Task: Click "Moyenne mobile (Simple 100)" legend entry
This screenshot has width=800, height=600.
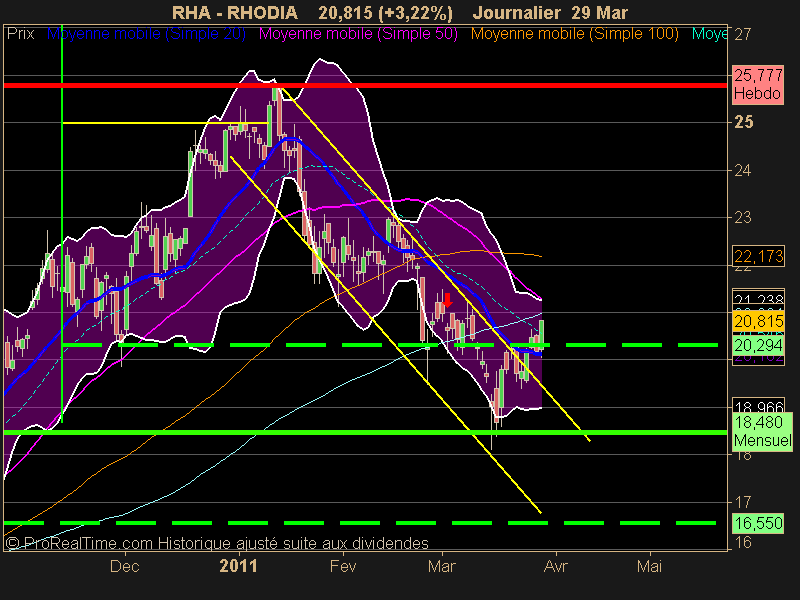Action: [574, 34]
